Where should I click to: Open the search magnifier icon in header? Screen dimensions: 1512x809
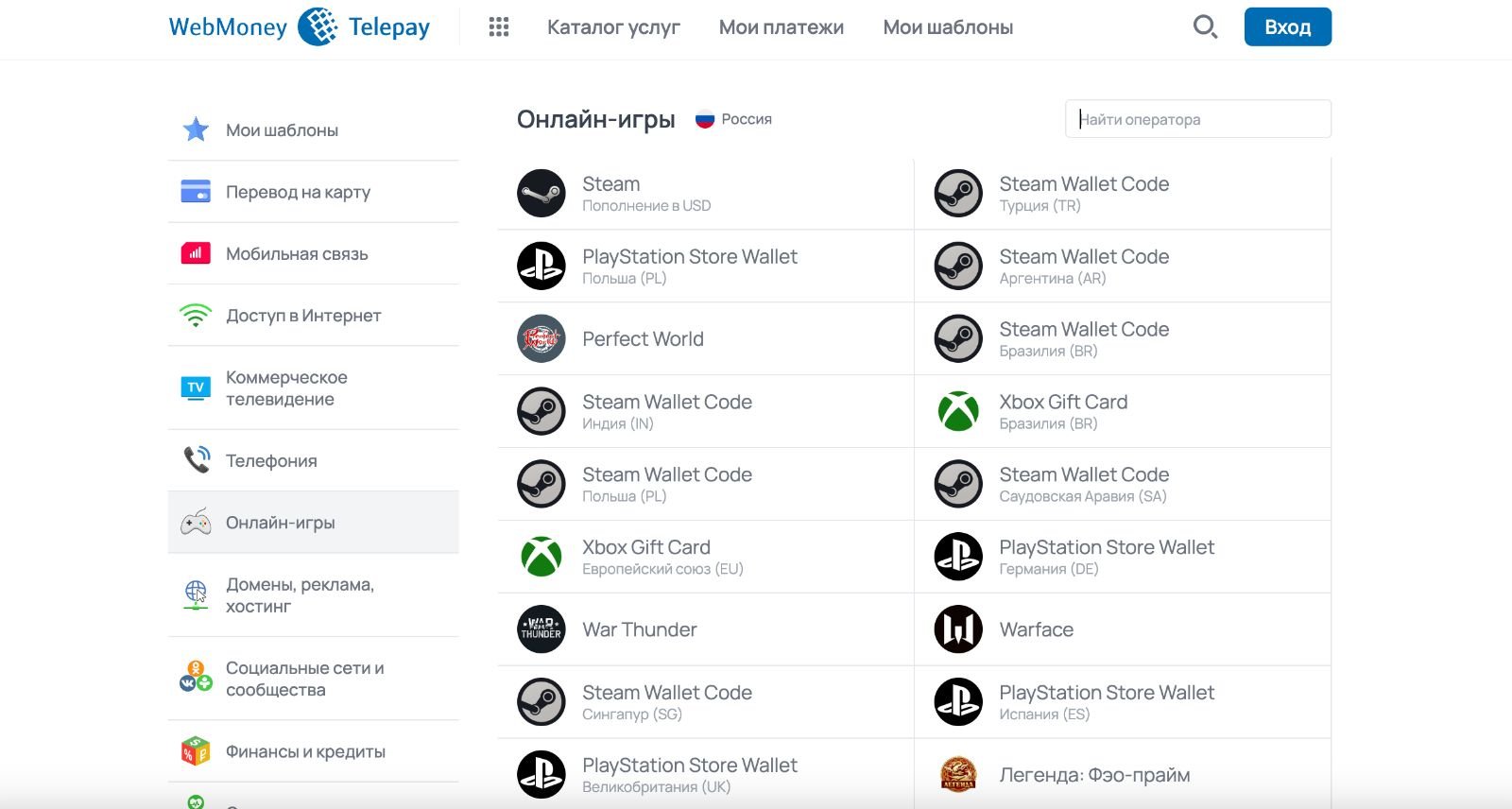(x=1205, y=26)
